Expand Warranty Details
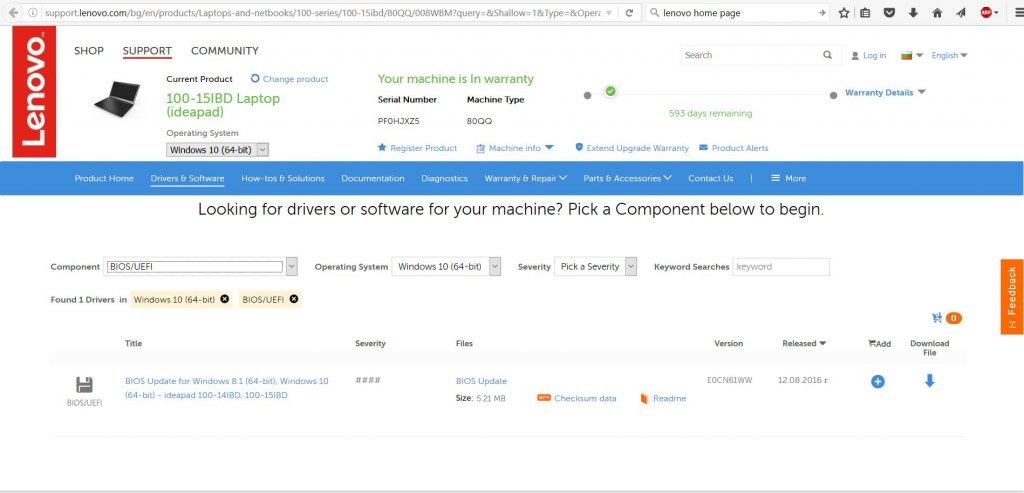Screen dimensions: 1024x493 [x=886, y=93]
